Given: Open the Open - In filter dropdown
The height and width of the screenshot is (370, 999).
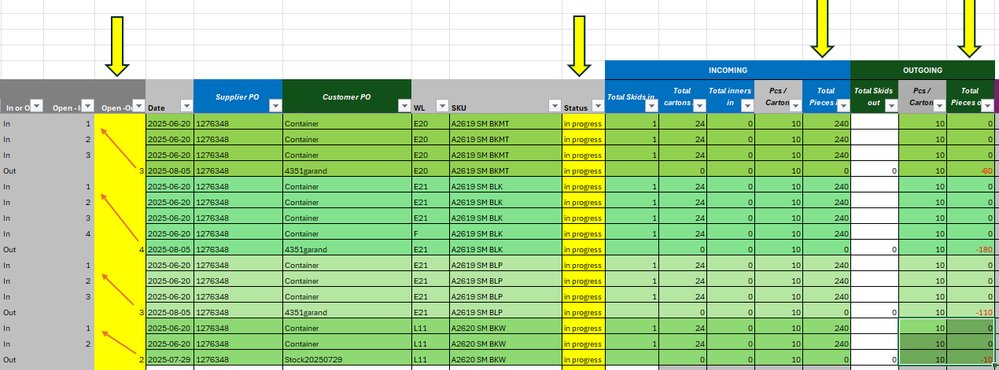Looking at the screenshot, I should pyautogui.click(x=87, y=106).
